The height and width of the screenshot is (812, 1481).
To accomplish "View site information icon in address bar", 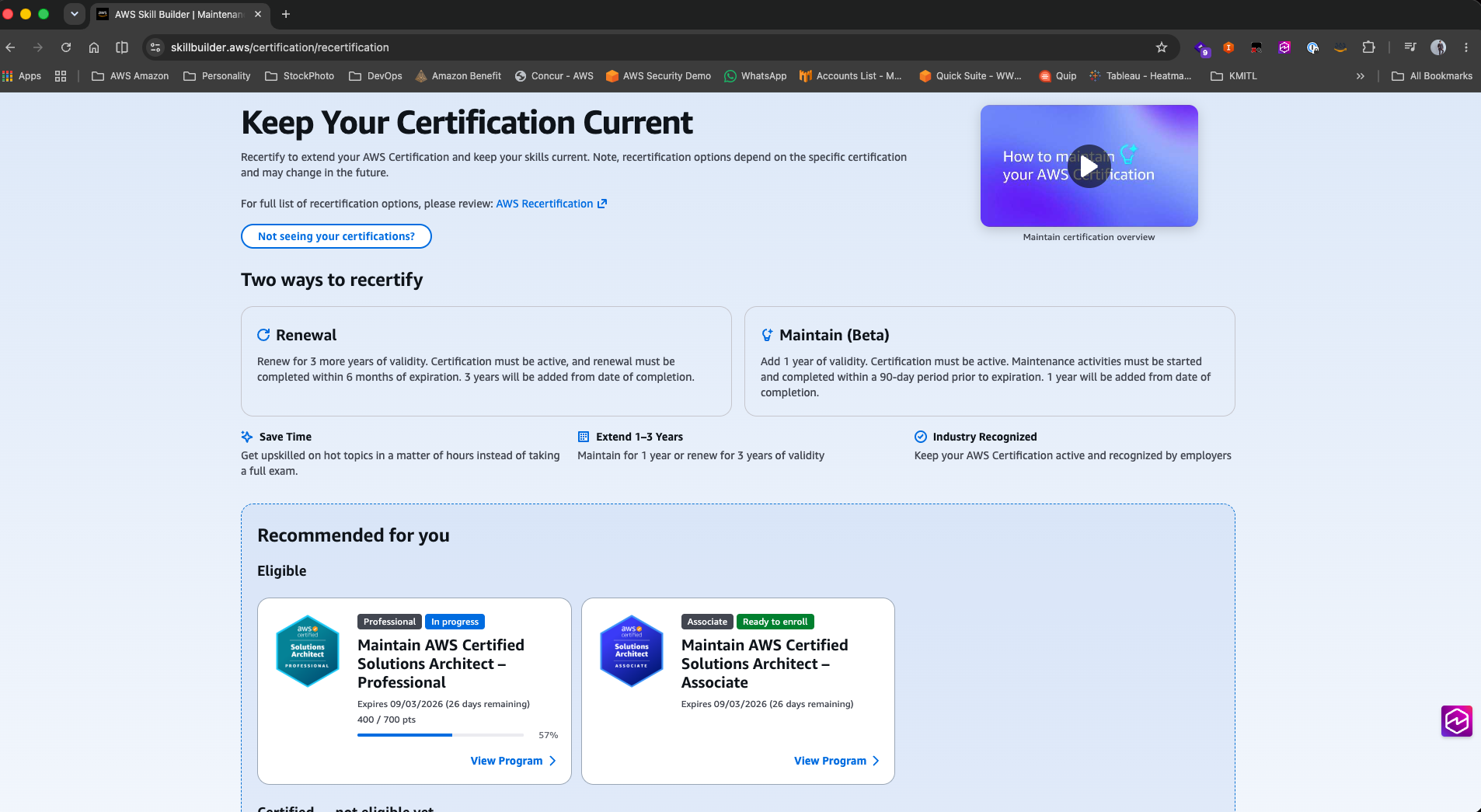I will pyautogui.click(x=155, y=47).
